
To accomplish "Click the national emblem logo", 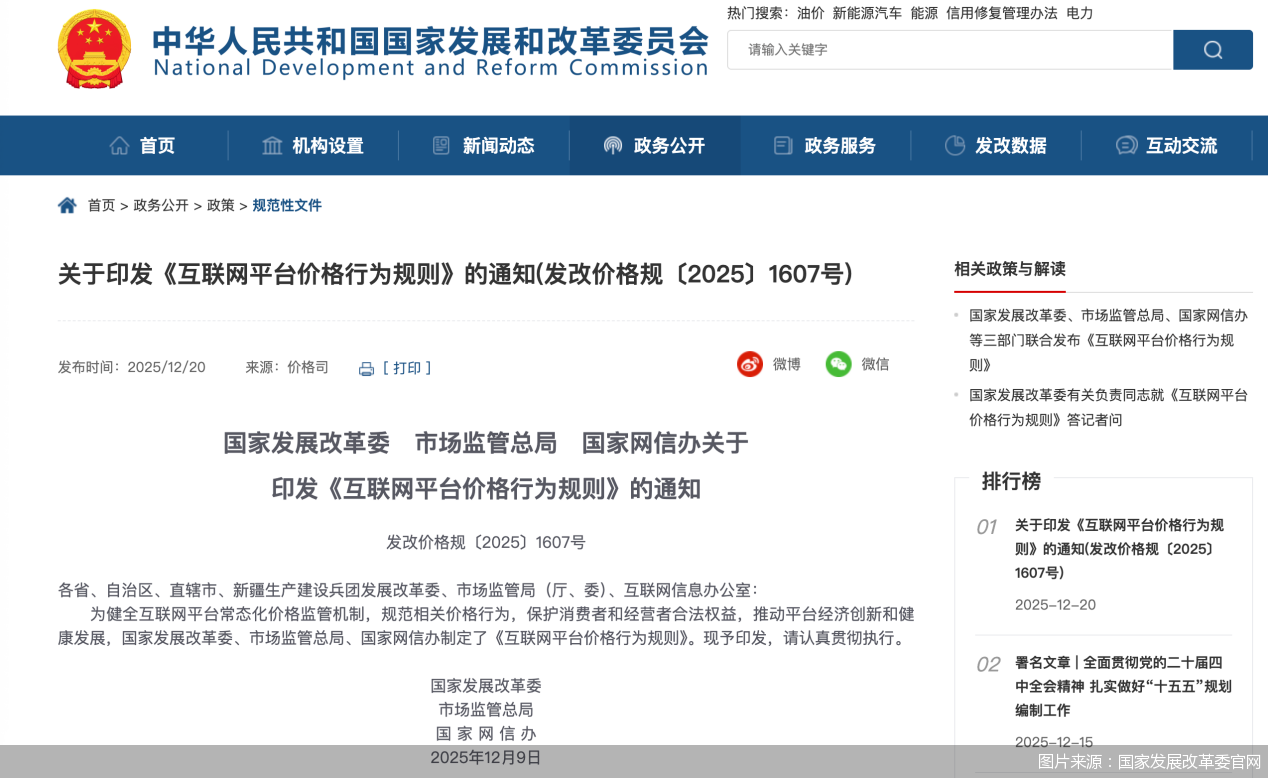I will coord(94,47).
